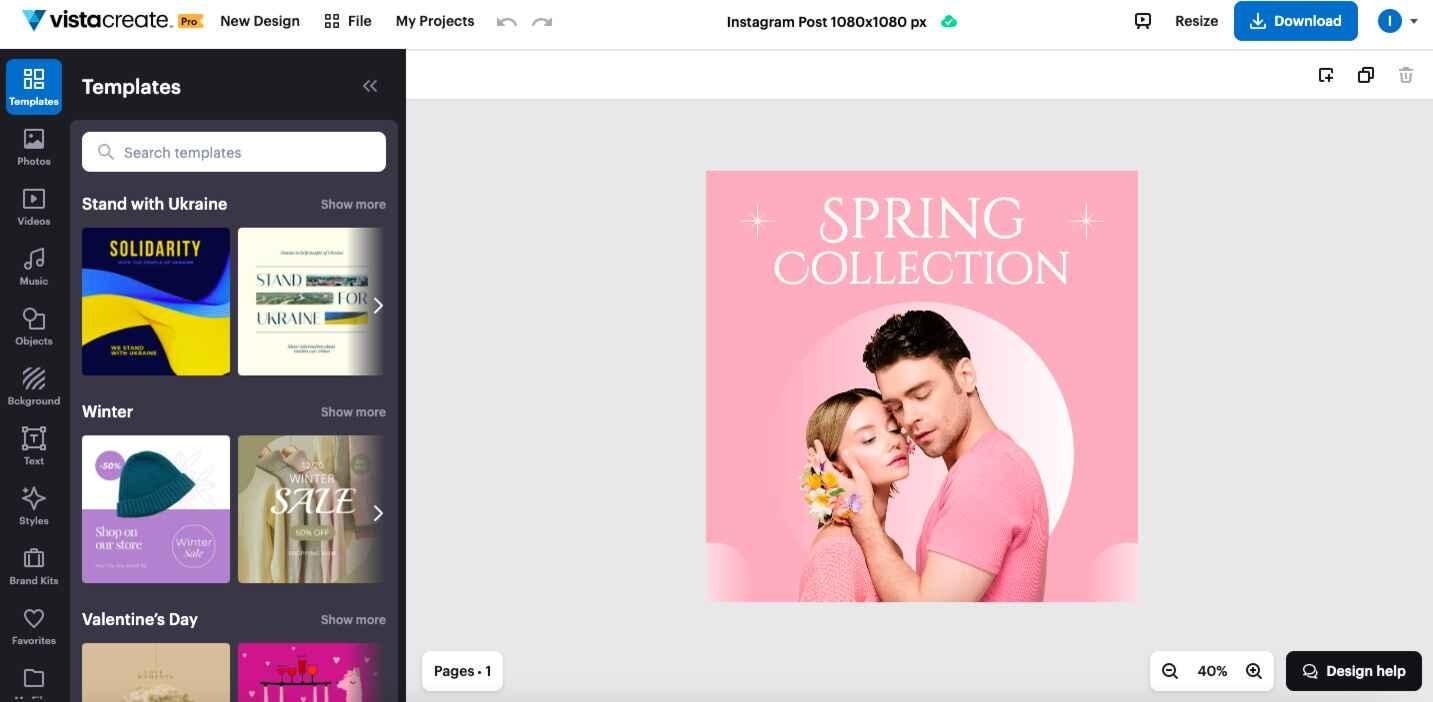
Task: Open the Favorites sidebar panel
Action: [34, 627]
